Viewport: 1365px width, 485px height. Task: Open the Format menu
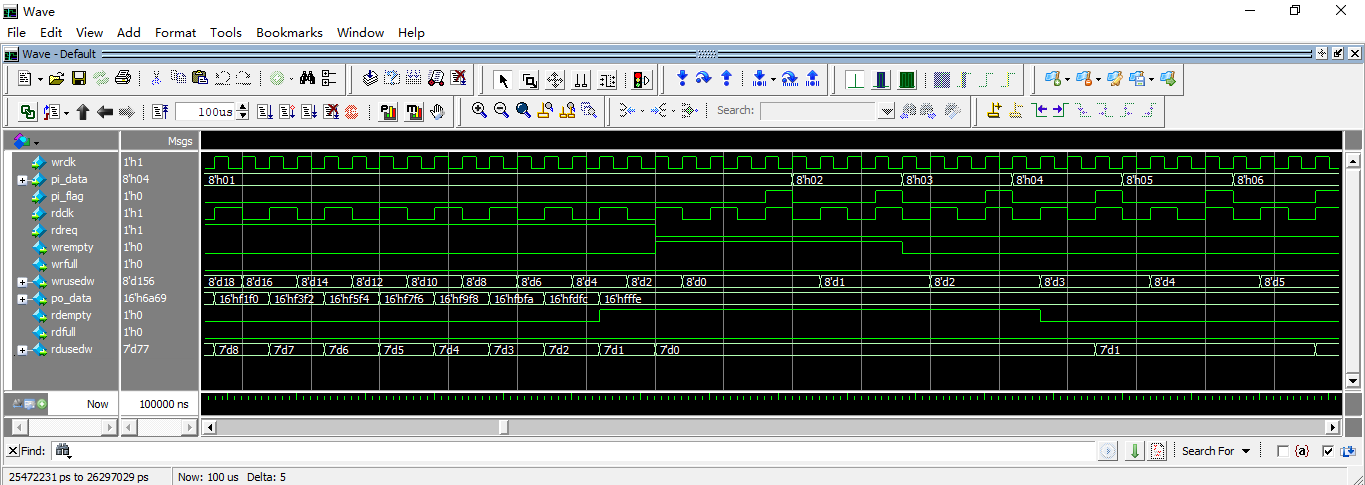click(175, 32)
